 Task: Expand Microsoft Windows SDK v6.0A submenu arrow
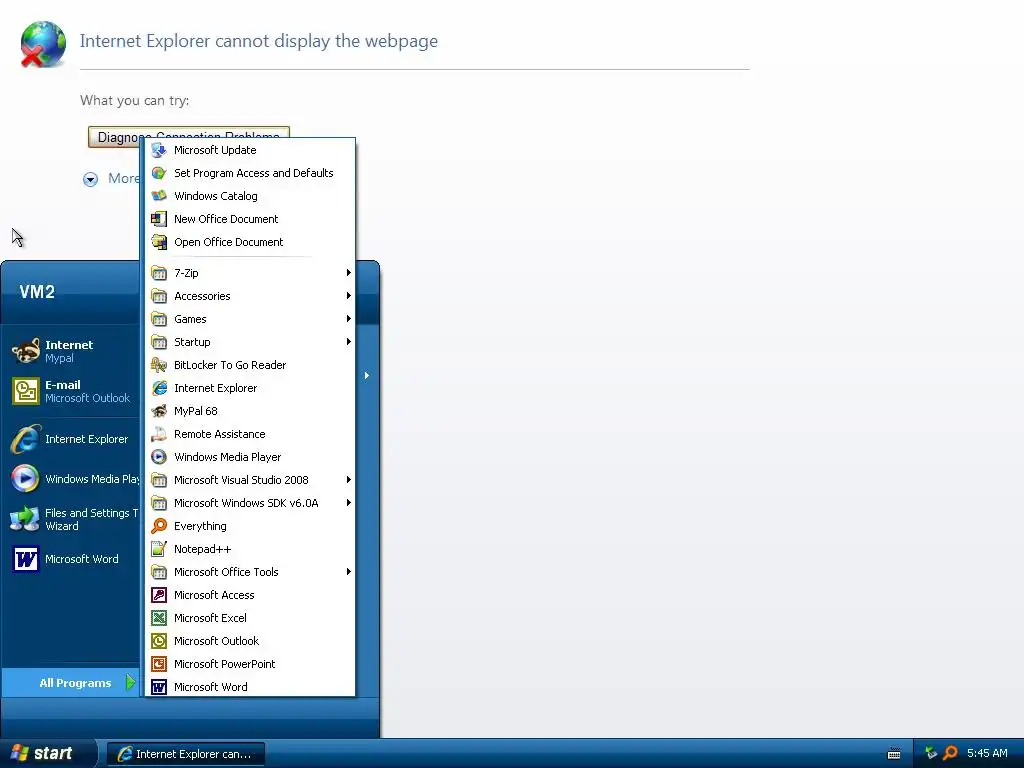(349, 503)
